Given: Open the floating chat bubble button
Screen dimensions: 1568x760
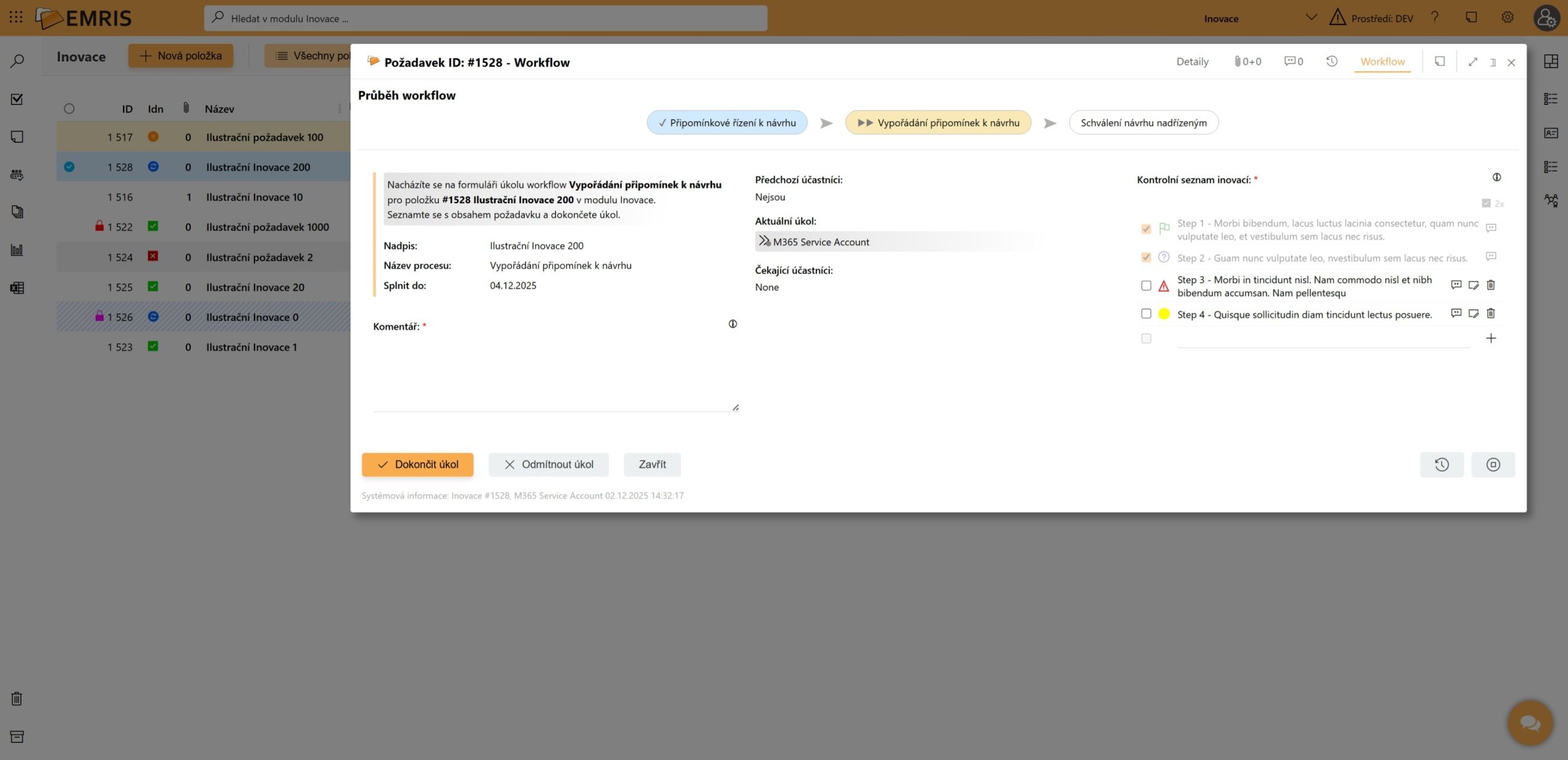Looking at the screenshot, I should point(1529,723).
